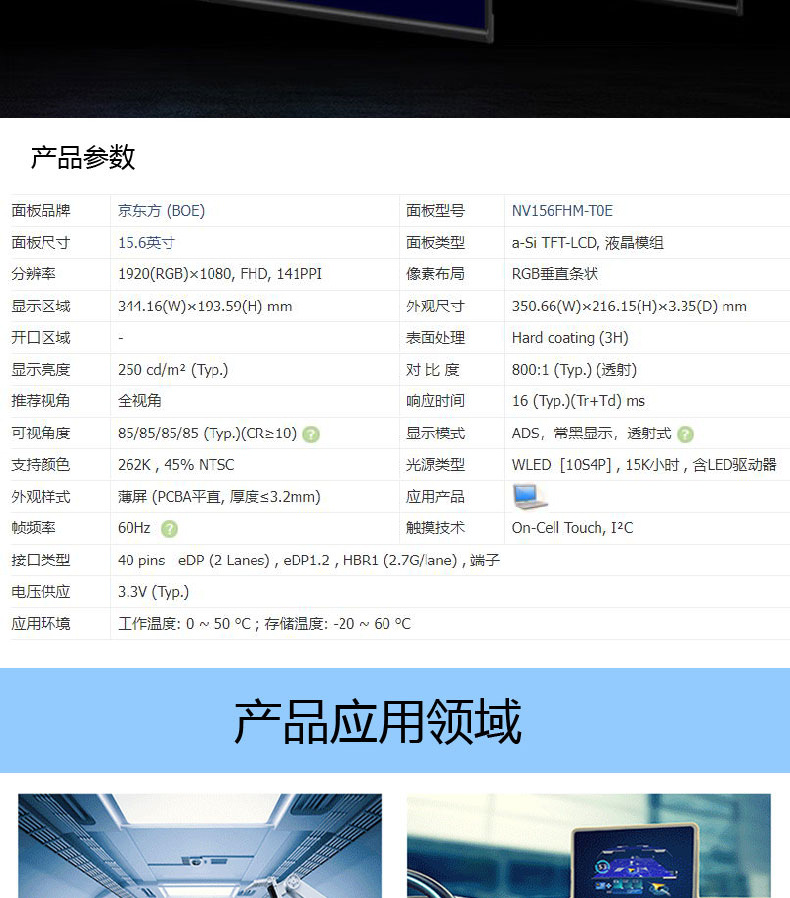790x898 pixels.
Task: Select the 60Hz frame rate value
Action: pos(134,528)
